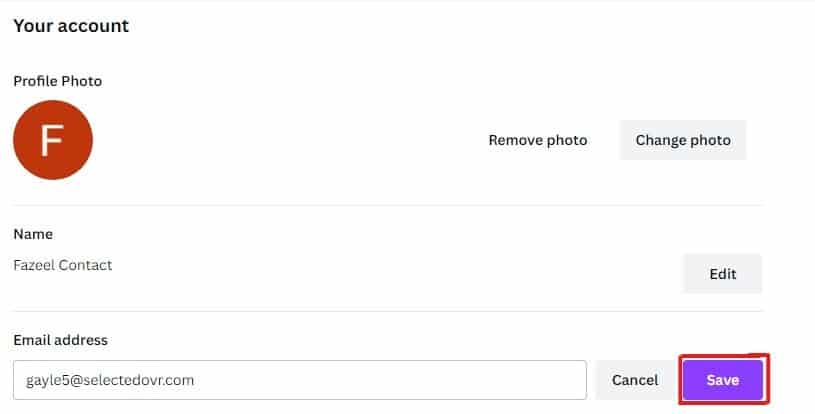Focus the email address input field
Image resolution: width=815 pixels, height=414 pixels.
point(300,380)
